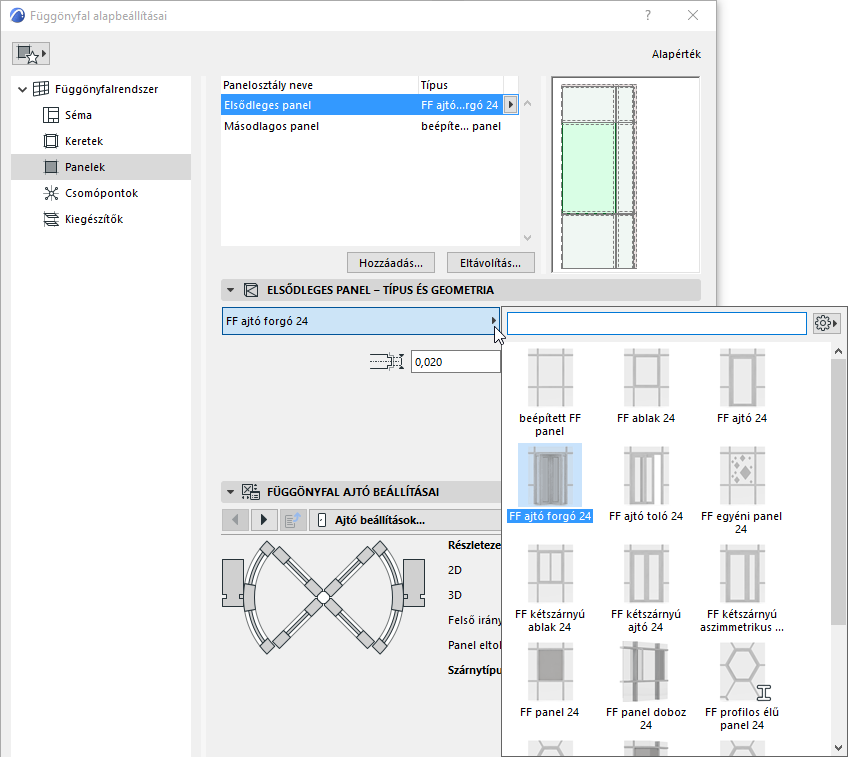Collapse Függönyfal ajtó beállításai section

click(x=230, y=492)
